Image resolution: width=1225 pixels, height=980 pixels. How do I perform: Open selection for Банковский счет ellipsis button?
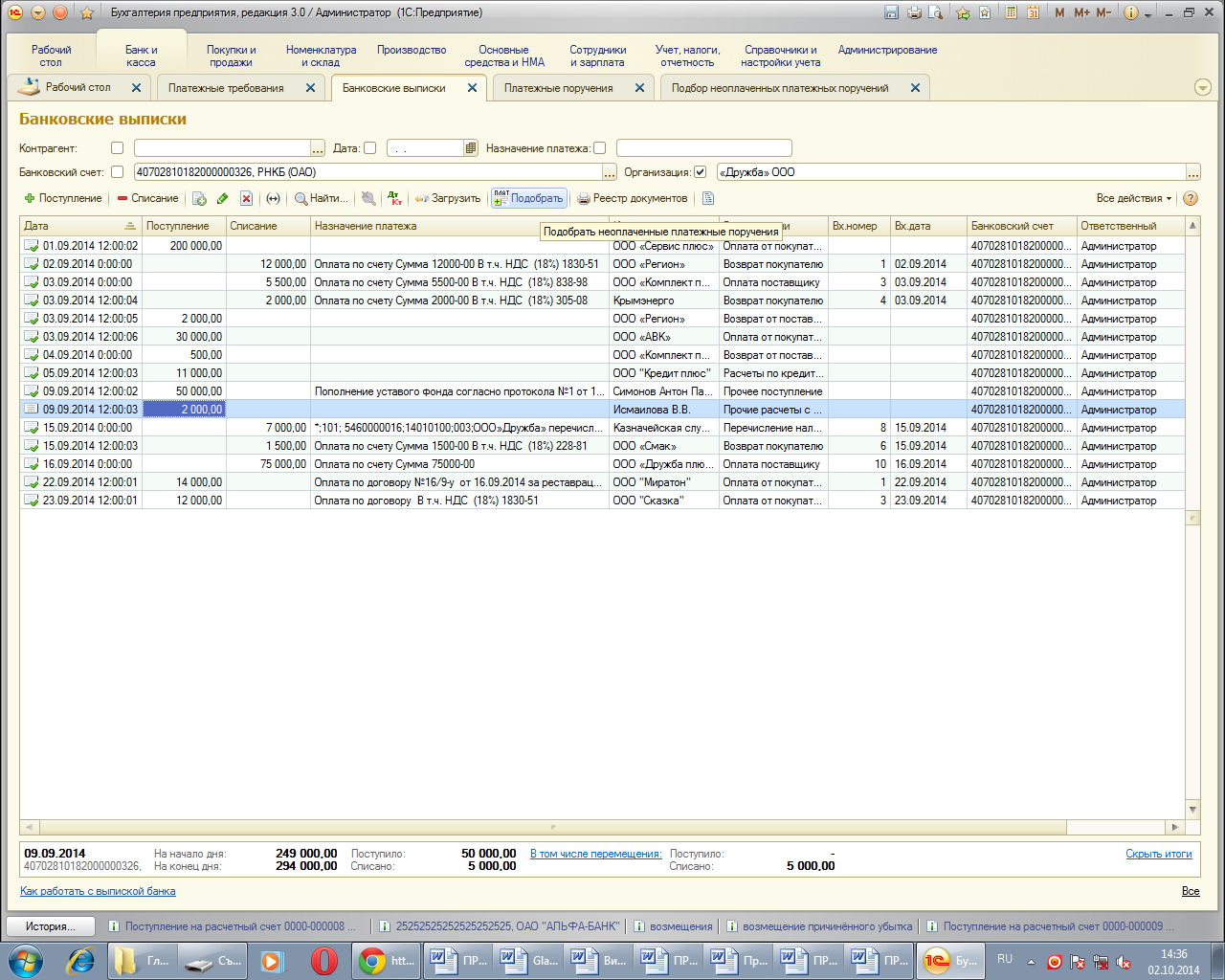(x=609, y=172)
